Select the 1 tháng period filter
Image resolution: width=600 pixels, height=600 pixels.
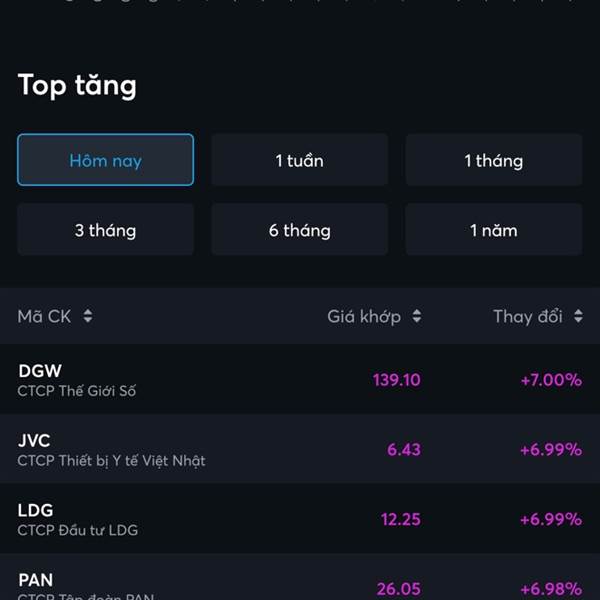tap(494, 160)
